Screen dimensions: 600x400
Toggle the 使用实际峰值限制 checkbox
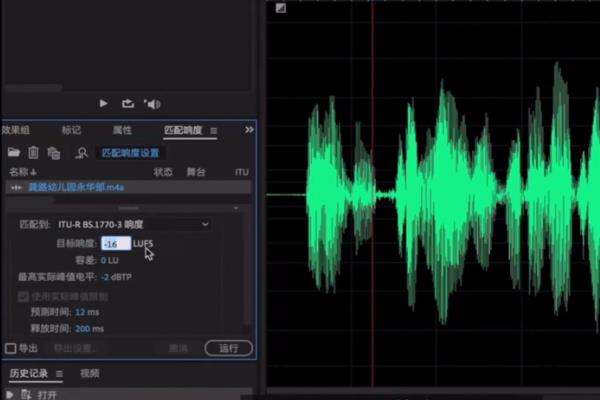23,296
